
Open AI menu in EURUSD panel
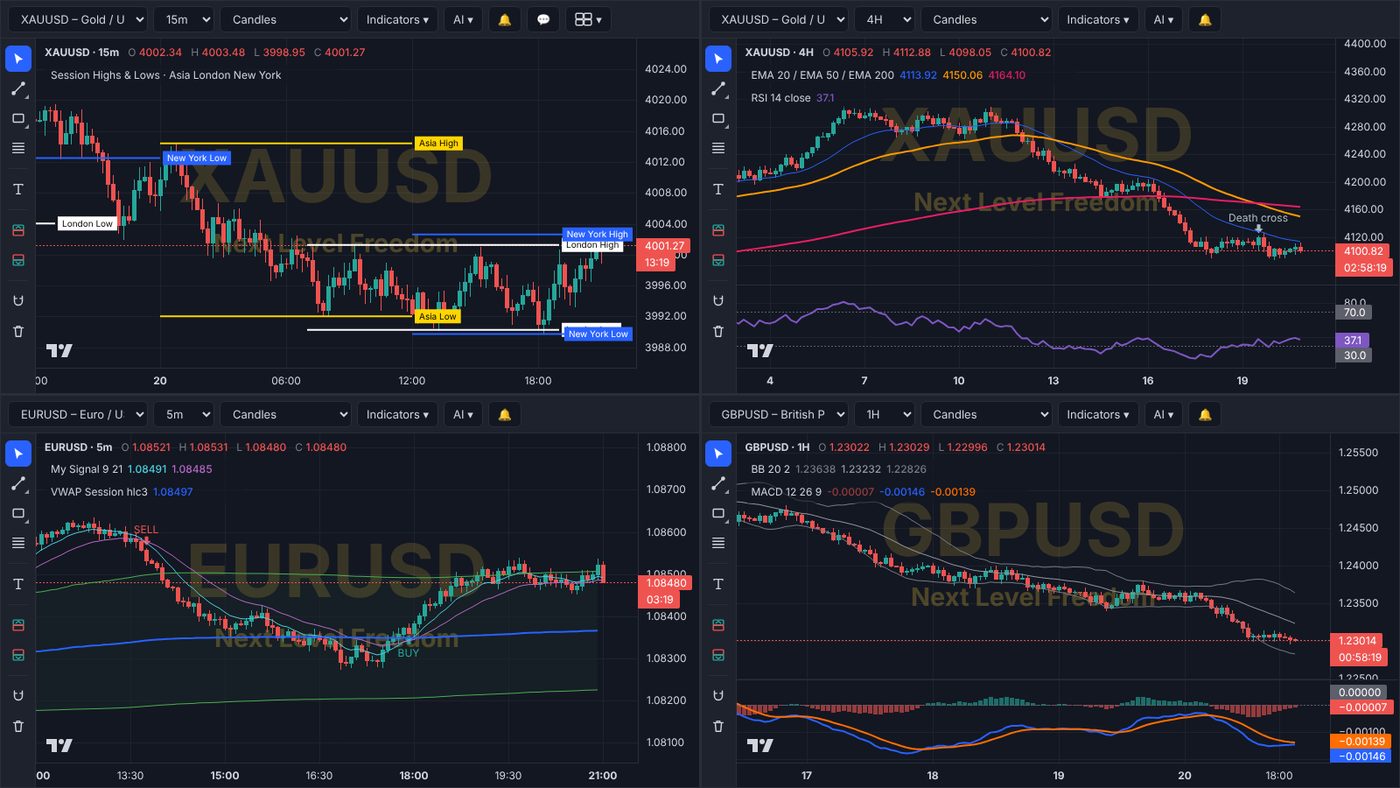(x=463, y=414)
